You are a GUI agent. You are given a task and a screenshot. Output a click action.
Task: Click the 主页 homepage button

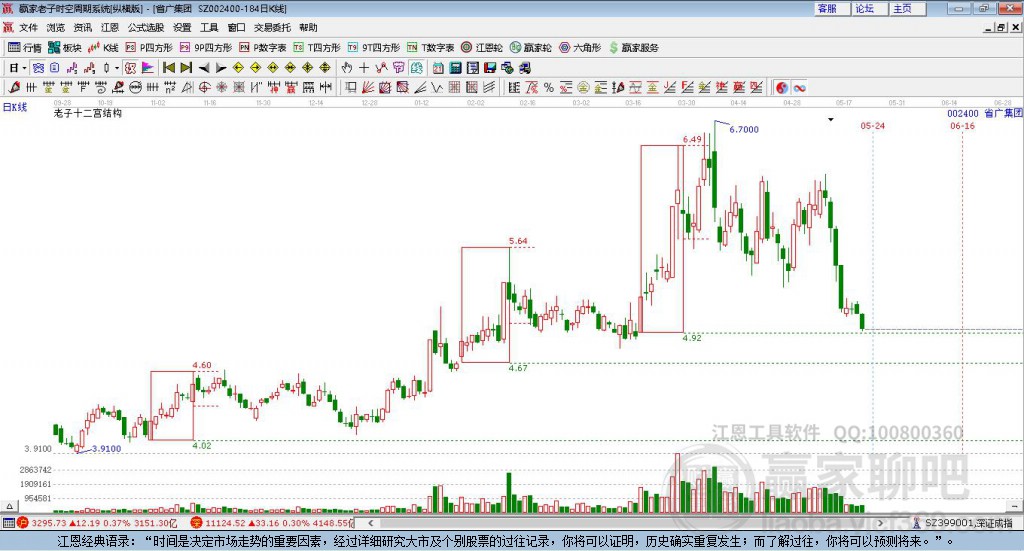point(907,8)
